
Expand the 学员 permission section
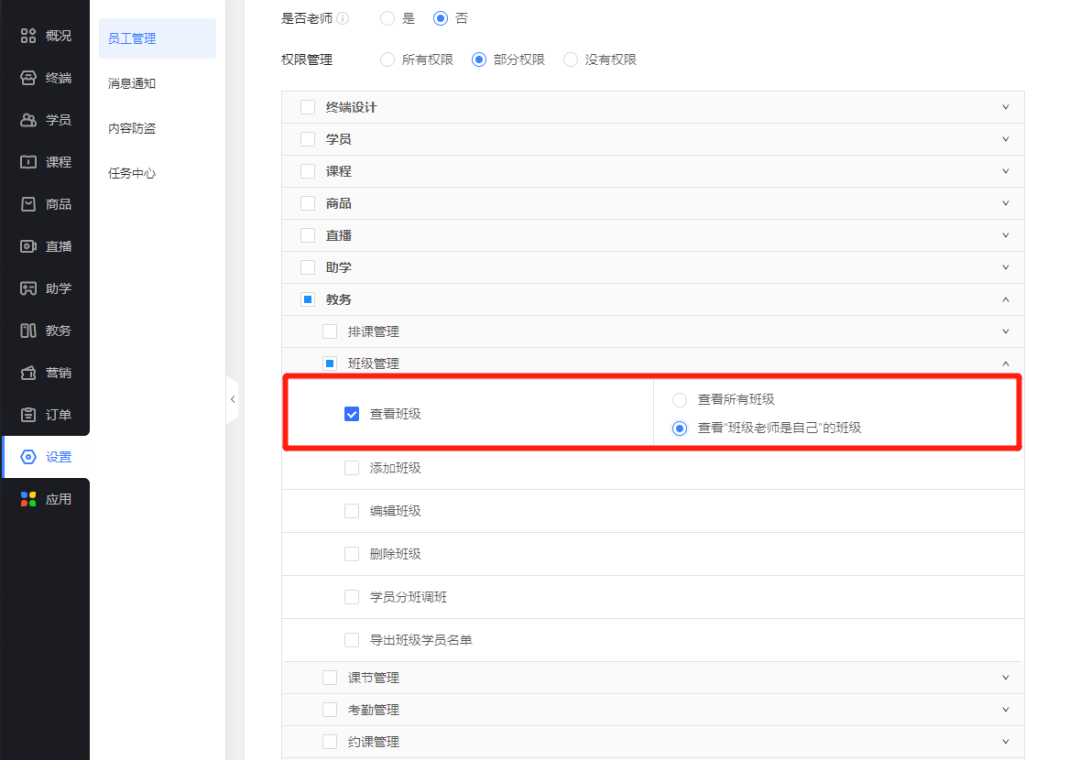1006,139
